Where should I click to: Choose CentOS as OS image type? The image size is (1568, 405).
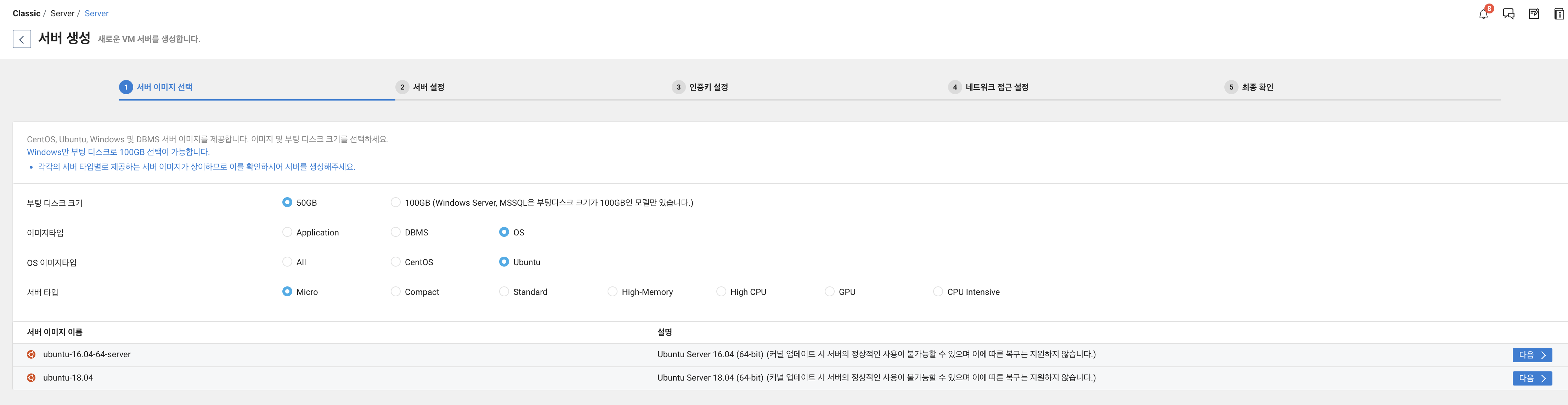[396, 262]
